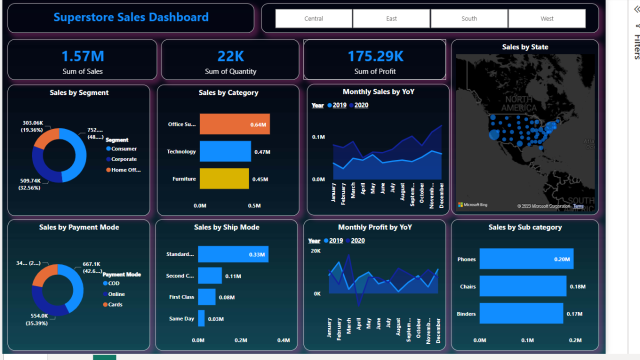Click the 22K Sum of Quantity card
Viewport: 640px width, 360px height.
(x=231, y=60)
